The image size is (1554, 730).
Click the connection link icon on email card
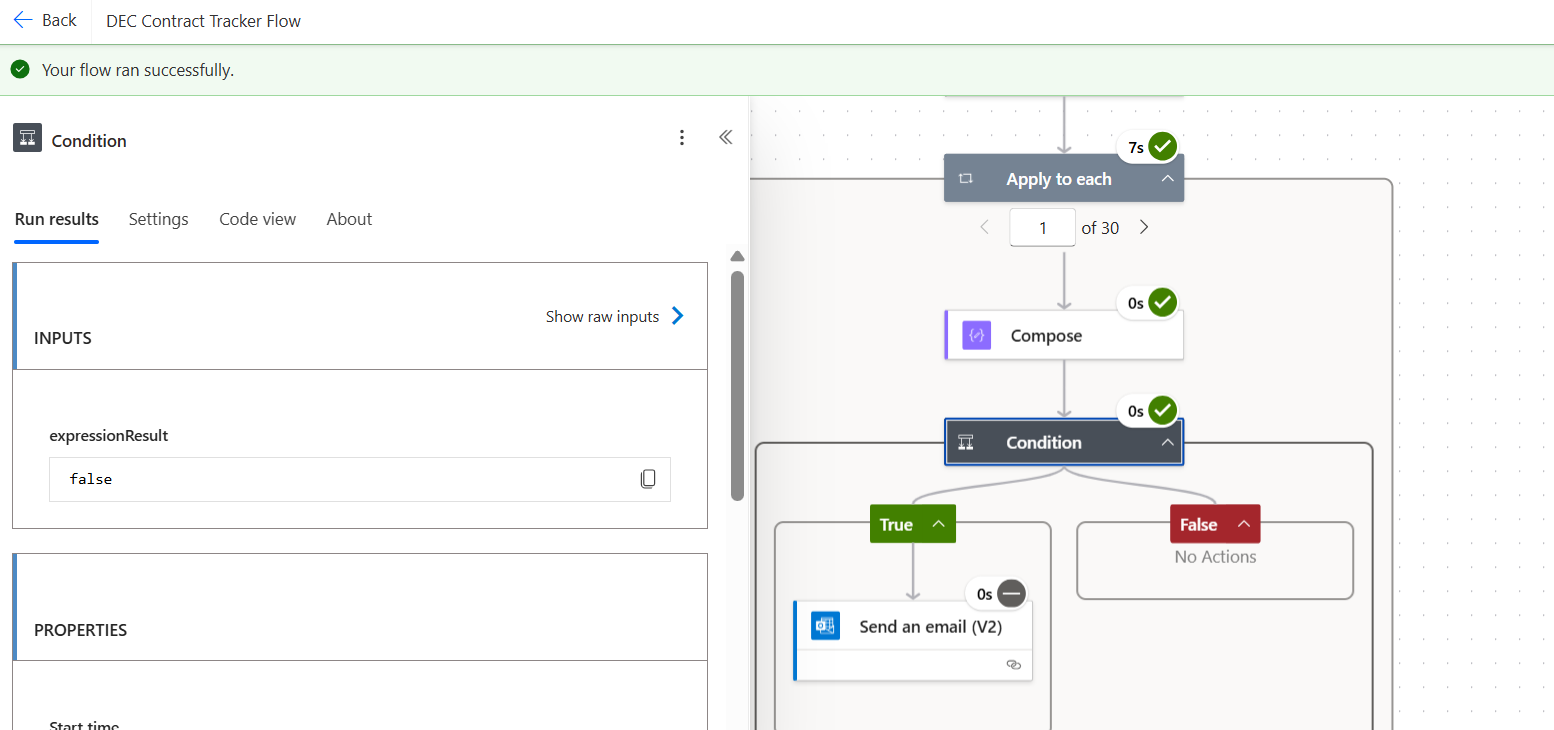pyautogui.click(x=1013, y=664)
